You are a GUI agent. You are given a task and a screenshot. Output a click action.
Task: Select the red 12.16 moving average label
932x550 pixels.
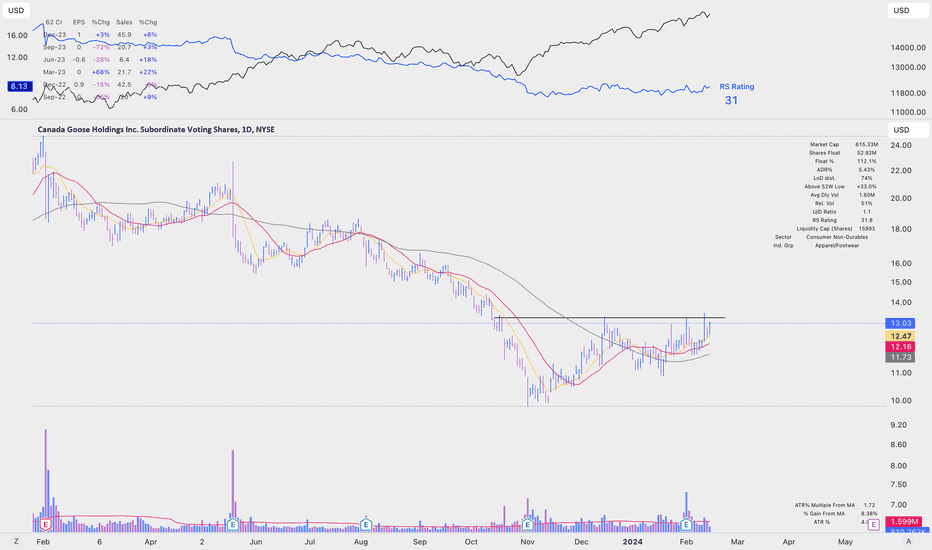click(900, 347)
